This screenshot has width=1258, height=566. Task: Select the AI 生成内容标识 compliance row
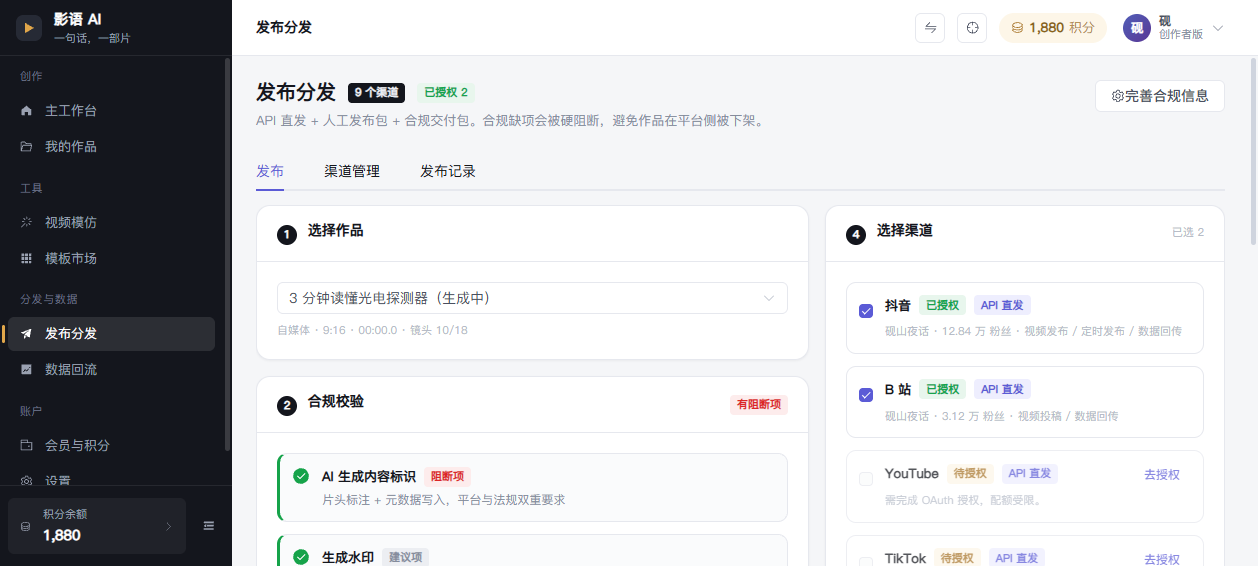coord(532,487)
